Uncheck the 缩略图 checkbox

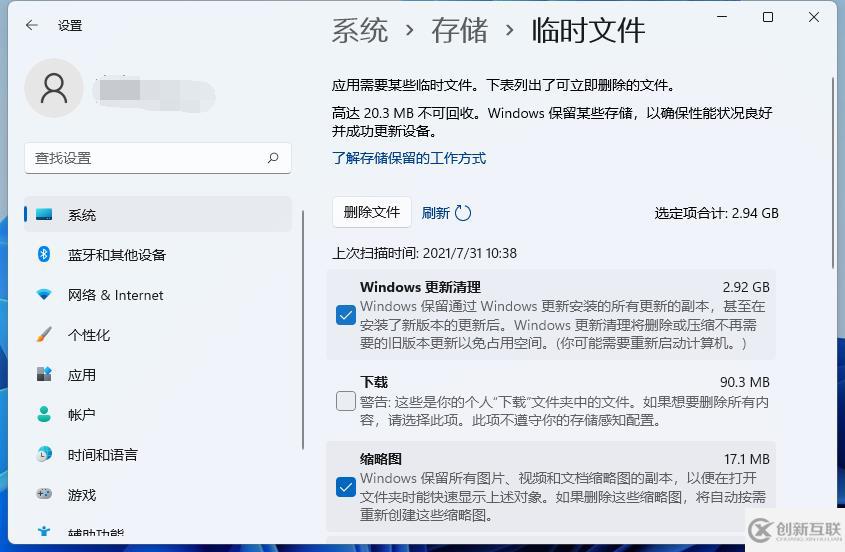[345, 487]
